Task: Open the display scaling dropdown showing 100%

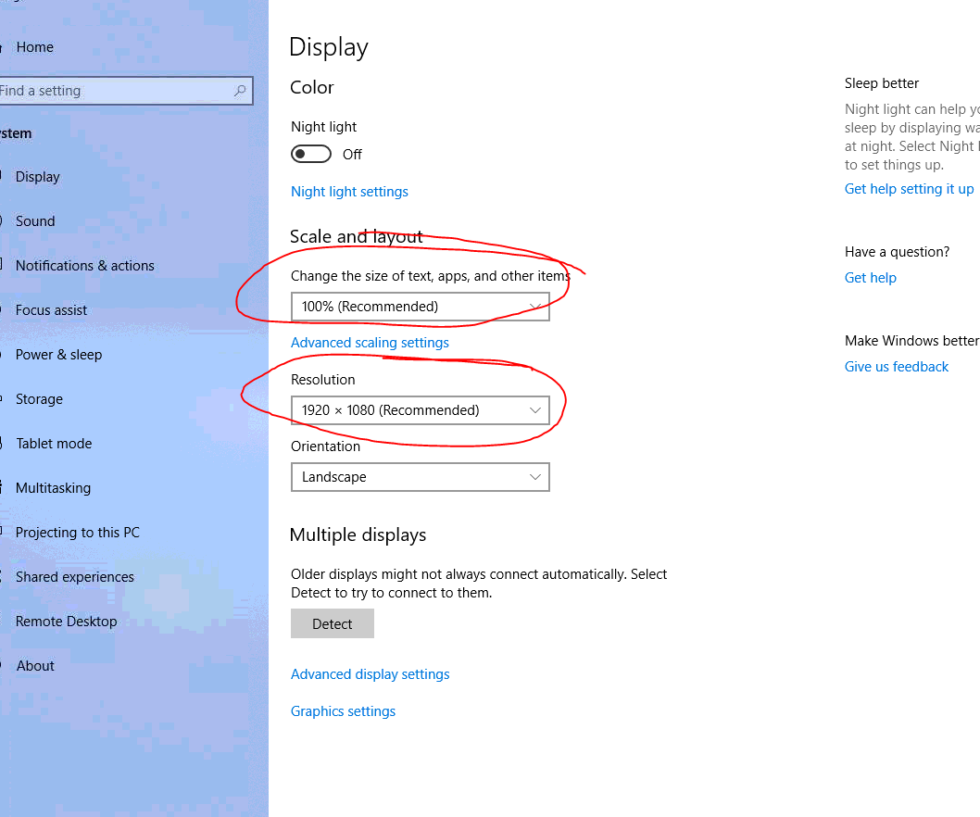Action: (420, 306)
